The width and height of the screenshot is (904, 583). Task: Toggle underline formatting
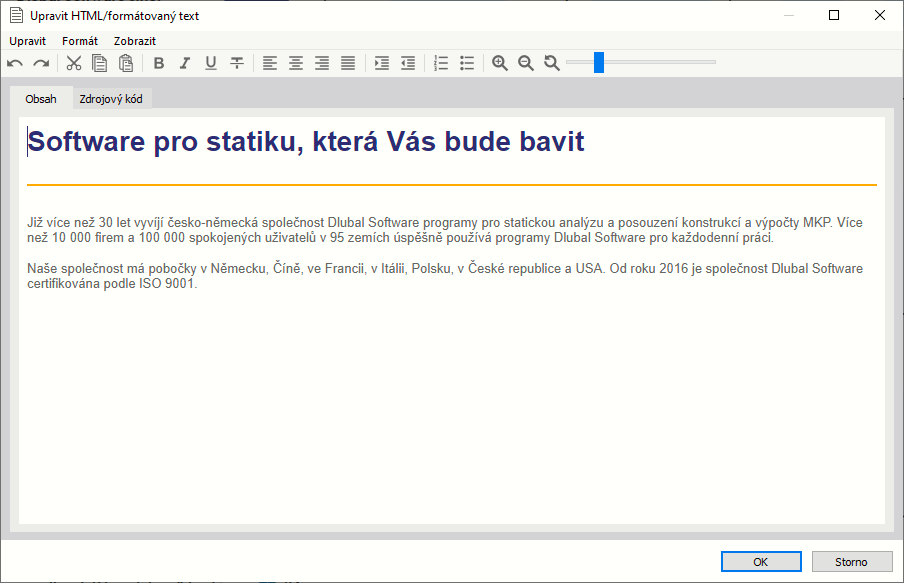click(x=210, y=62)
